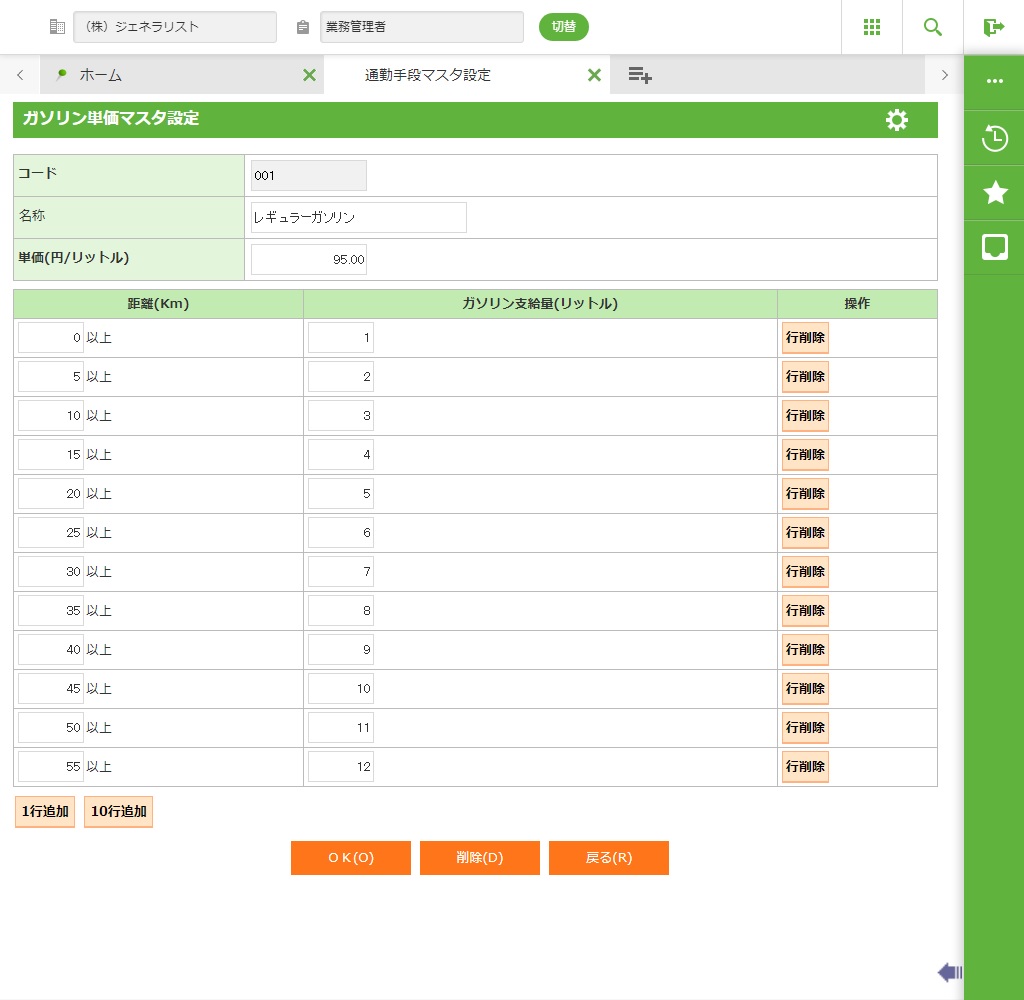This screenshot has width=1024, height=1000.
Task: Click the add new tab icon
Action: point(640,75)
